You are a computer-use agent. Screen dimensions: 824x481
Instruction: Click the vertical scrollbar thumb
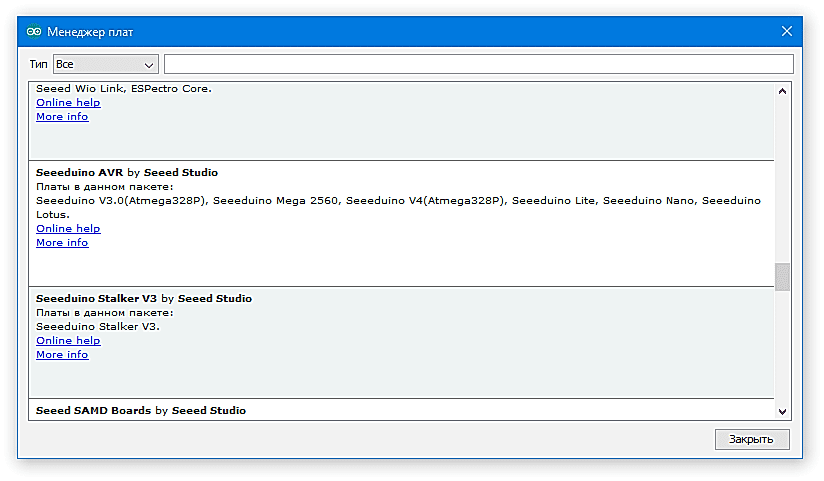point(782,277)
